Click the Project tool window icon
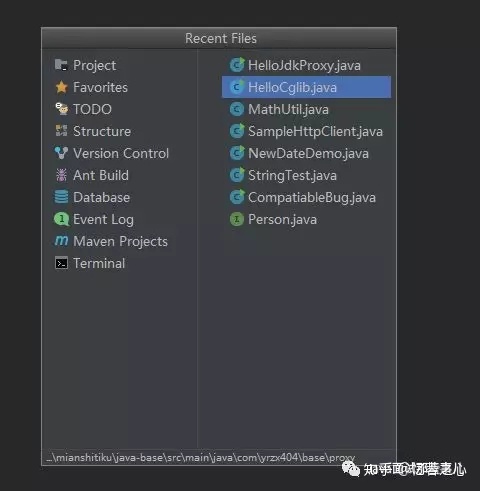This screenshot has width=480, height=491. click(61, 65)
